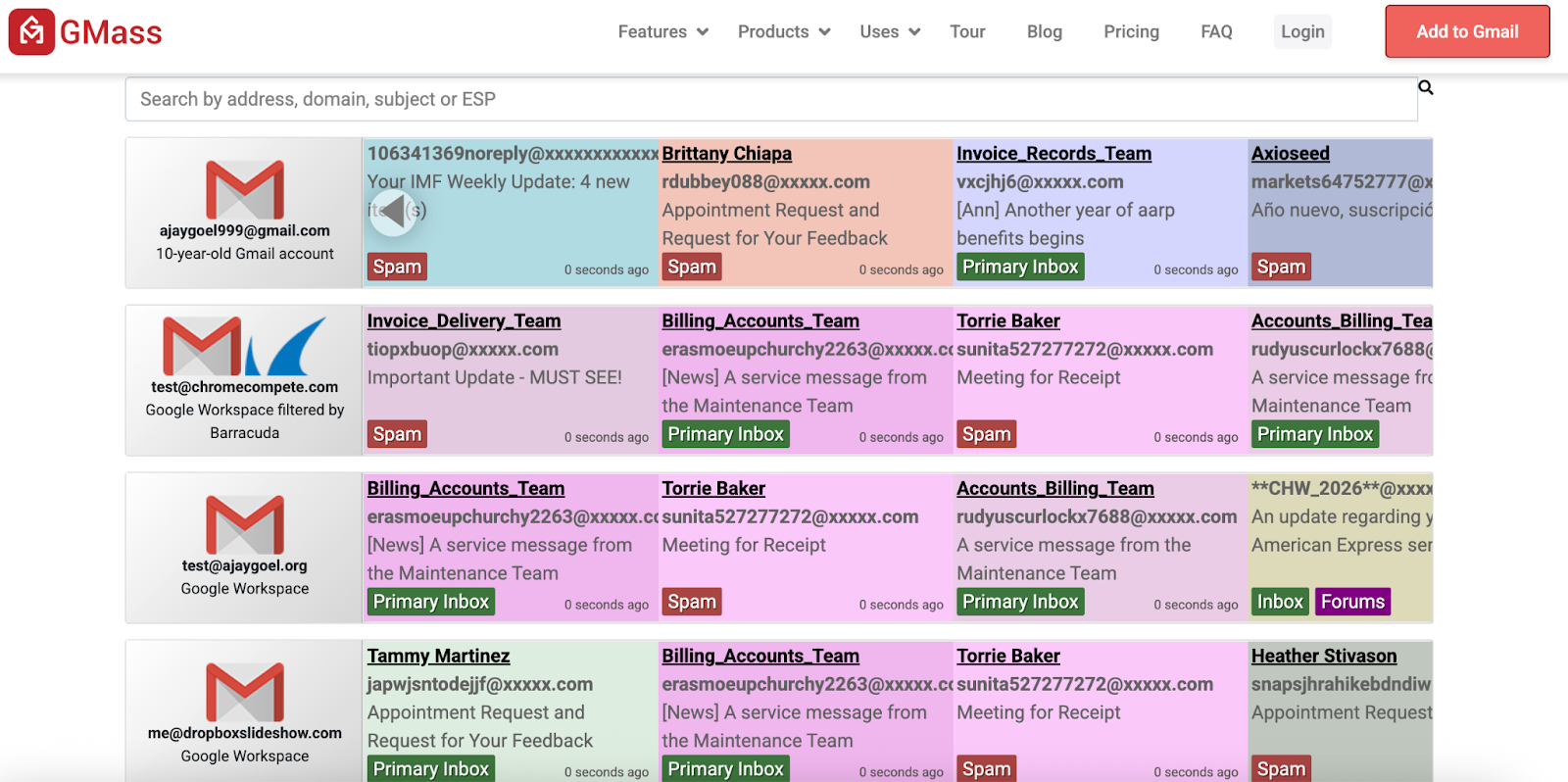Viewport: 1568px width, 782px height.
Task: Open the Brittany Chiapa sender link
Action: click(726, 153)
